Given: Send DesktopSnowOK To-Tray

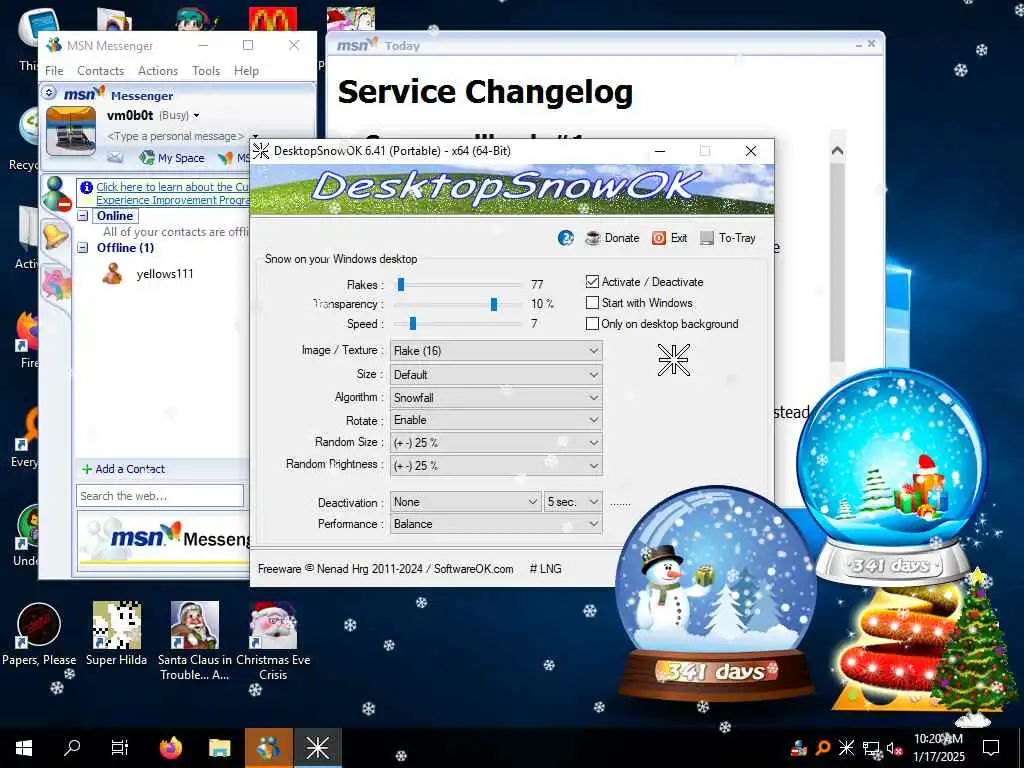Looking at the screenshot, I should [728, 238].
